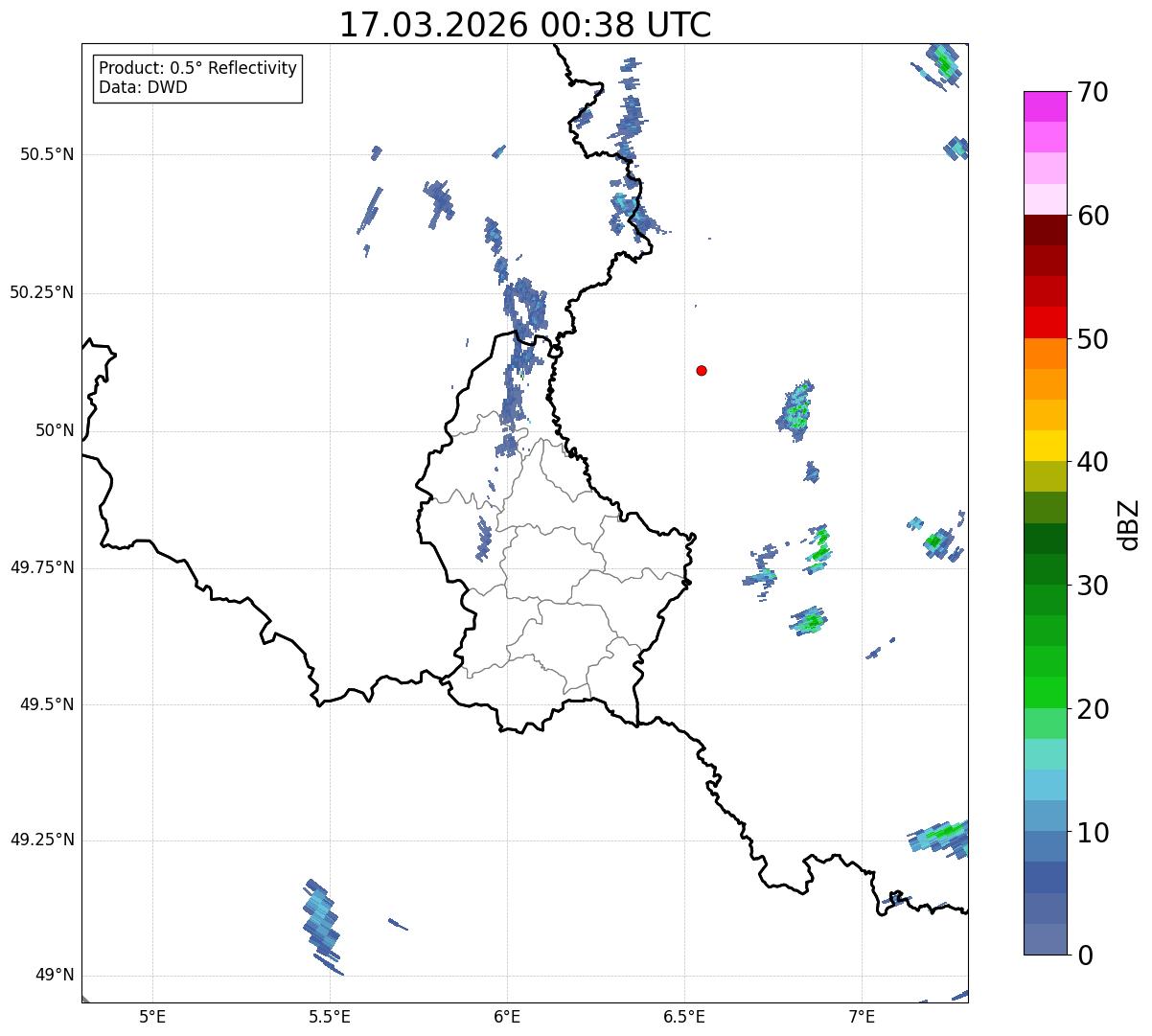1152x1036 pixels.
Task: Click the colorbar's 0 tick label
Action: point(1085,955)
